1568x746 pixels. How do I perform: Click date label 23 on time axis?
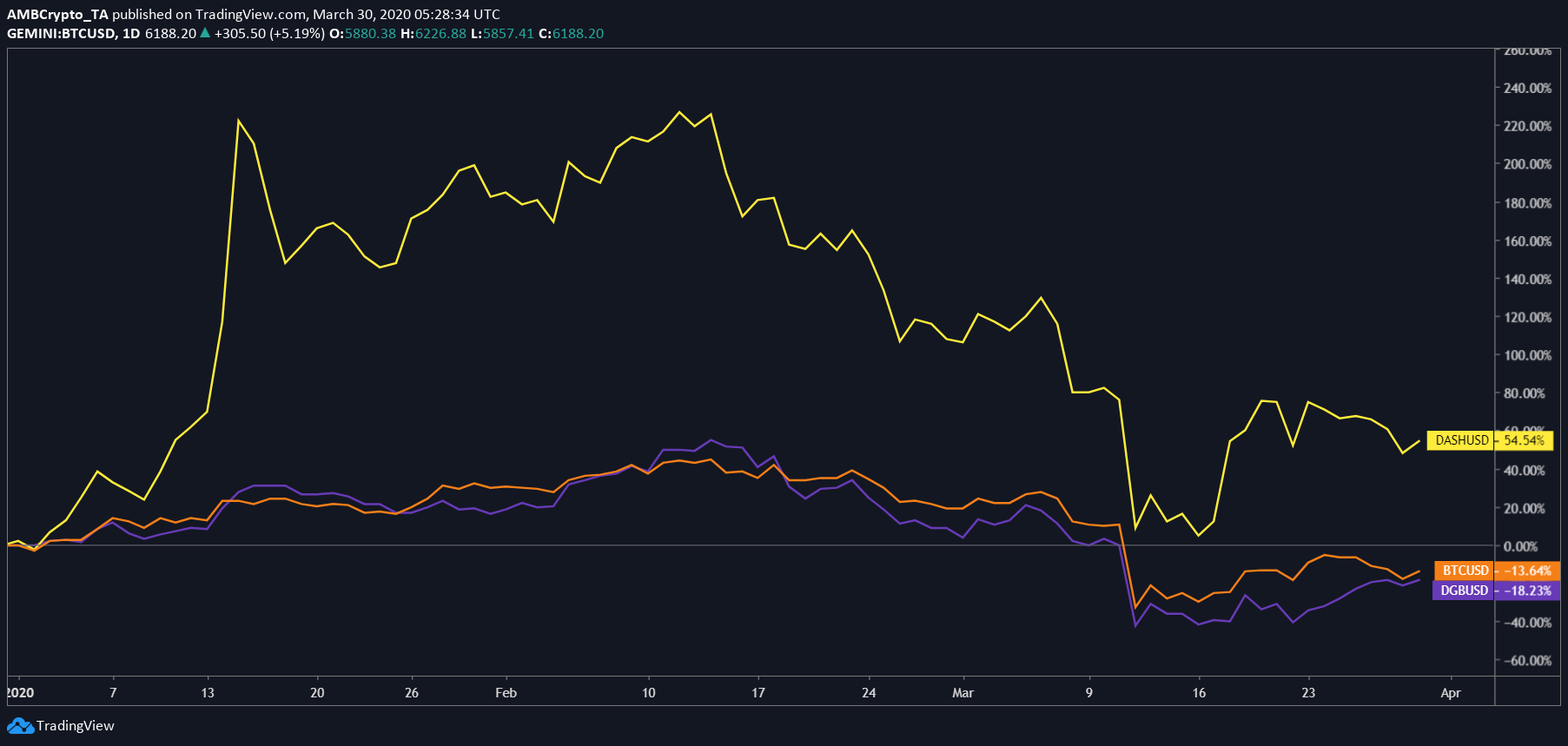(1308, 693)
